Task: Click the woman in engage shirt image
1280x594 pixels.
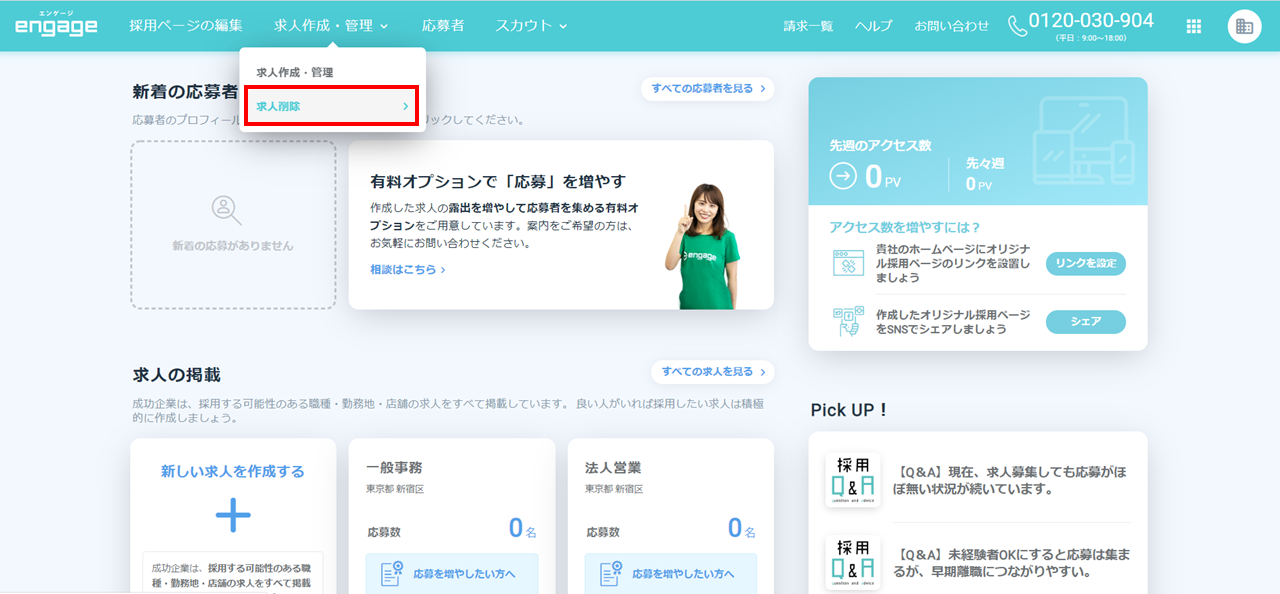Action: [705, 245]
